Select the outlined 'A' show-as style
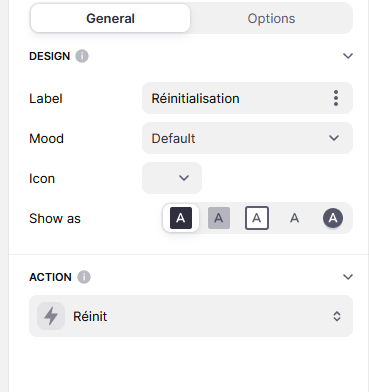The image size is (369, 392). (257, 218)
